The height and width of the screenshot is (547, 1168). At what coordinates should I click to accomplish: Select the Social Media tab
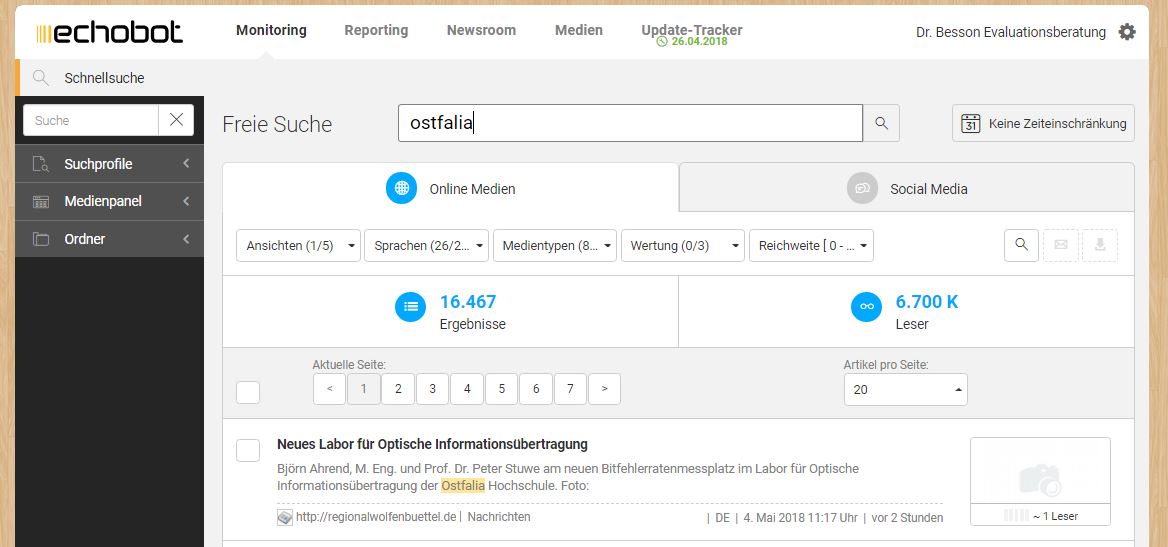[907, 188]
